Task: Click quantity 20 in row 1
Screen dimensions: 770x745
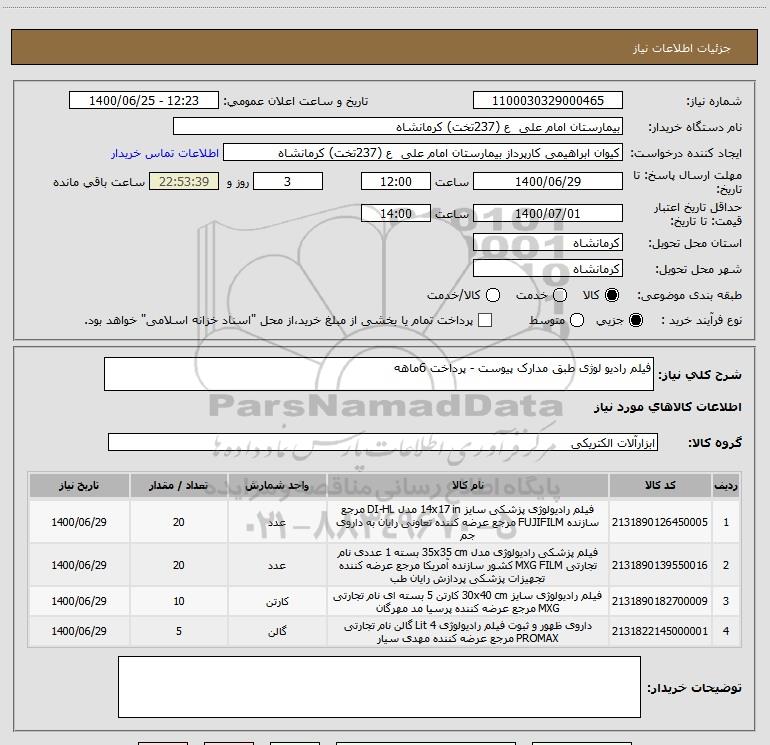Action: 179,522
